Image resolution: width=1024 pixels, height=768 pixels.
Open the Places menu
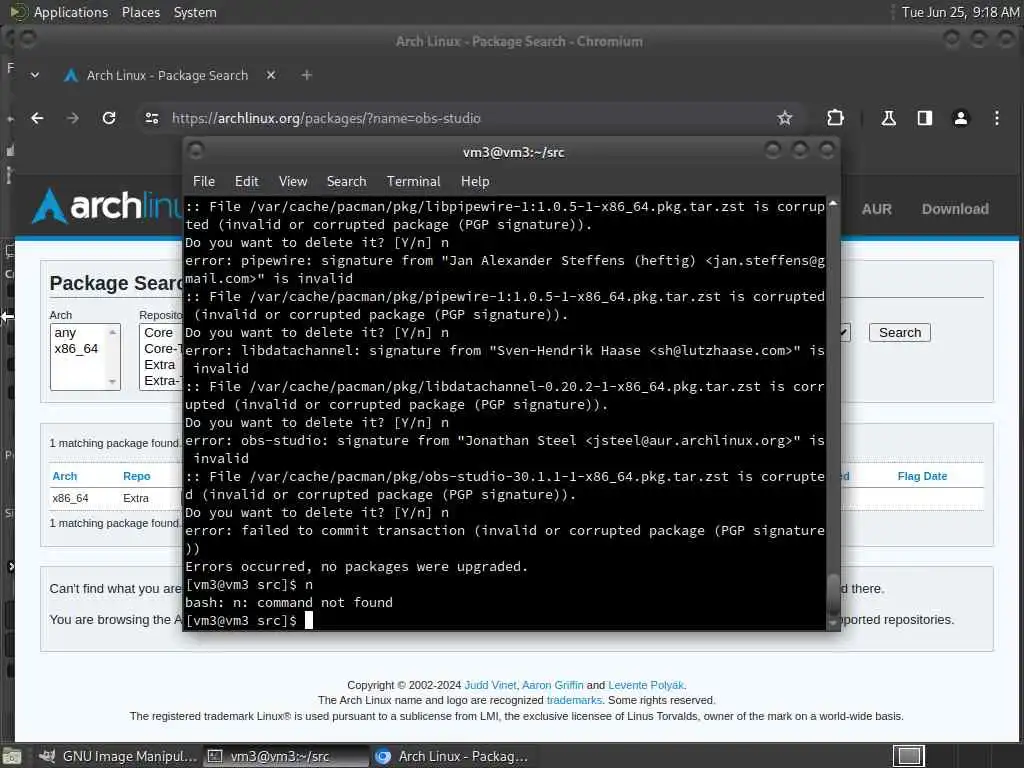point(140,12)
